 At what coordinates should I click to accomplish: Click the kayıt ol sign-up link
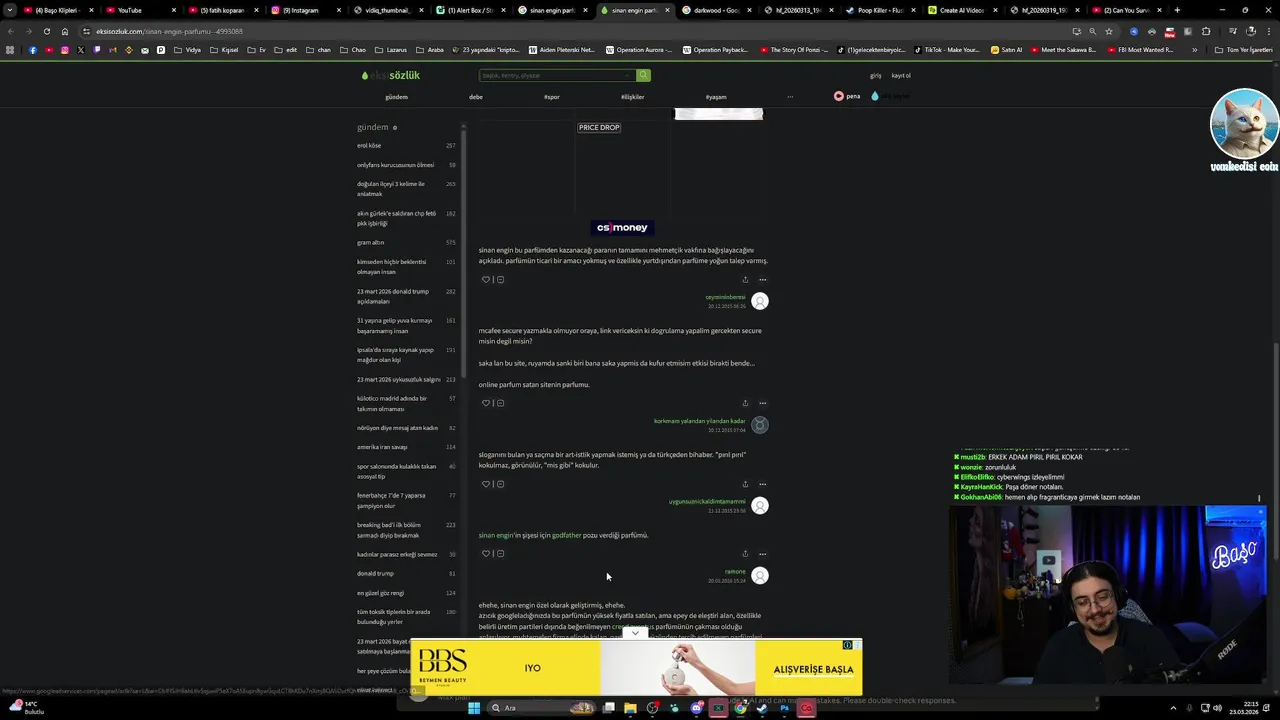pyautogui.click(x=901, y=75)
